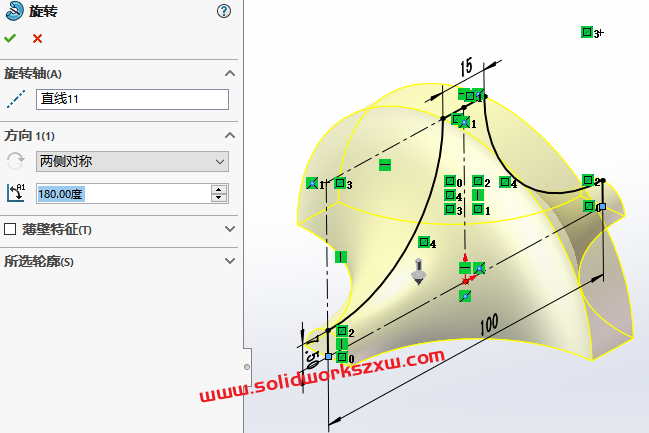This screenshot has width=649, height=433.
Task: Select the 15 dimension in the sketch
Action: [x=466, y=67]
